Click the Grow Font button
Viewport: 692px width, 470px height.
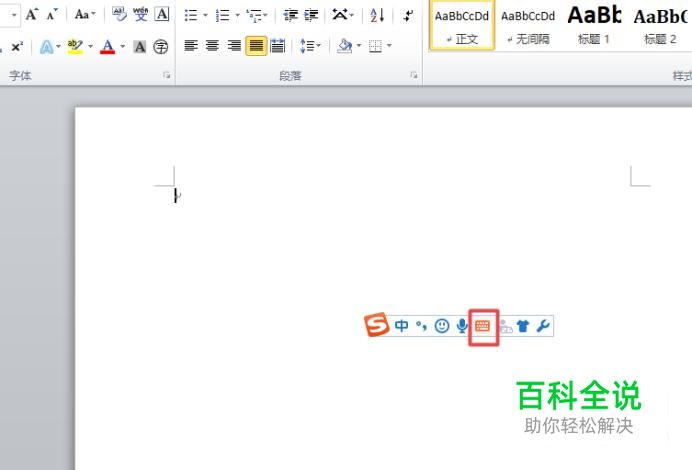[32, 15]
